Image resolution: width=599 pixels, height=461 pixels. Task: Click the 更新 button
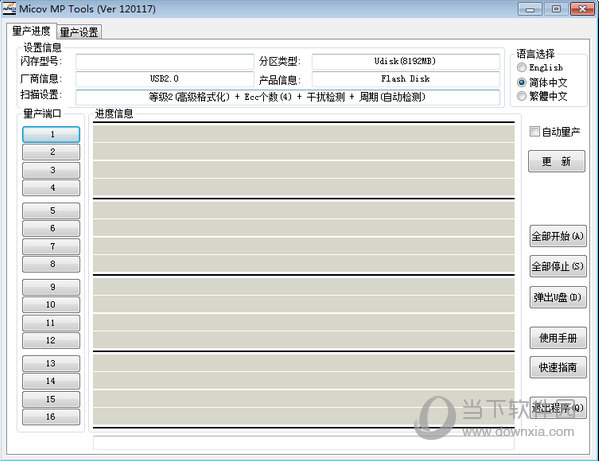[x=556, y=162]
